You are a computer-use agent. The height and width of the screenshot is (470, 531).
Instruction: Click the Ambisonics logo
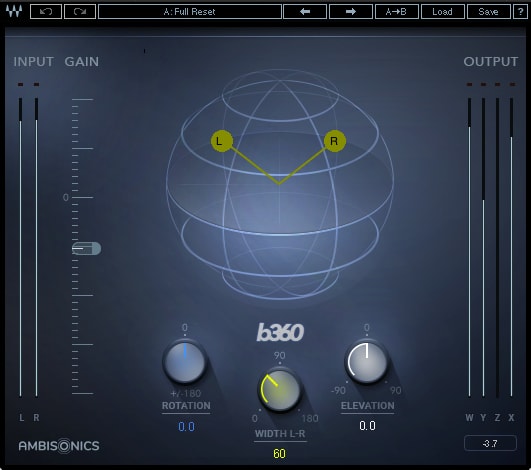[x=59, y=446]
